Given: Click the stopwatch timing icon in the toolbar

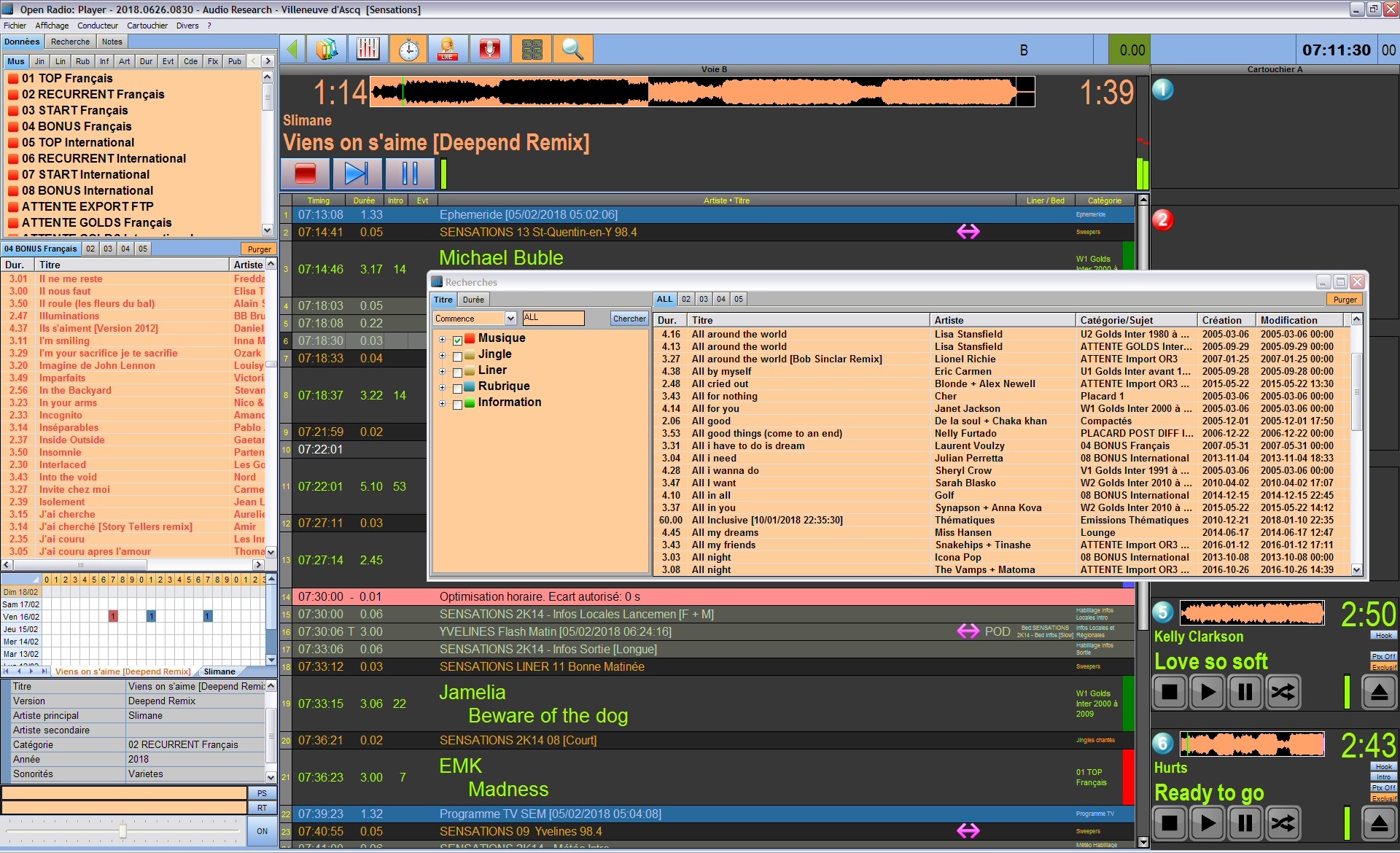Looking at the screenshot, I should tap(409, 49).
